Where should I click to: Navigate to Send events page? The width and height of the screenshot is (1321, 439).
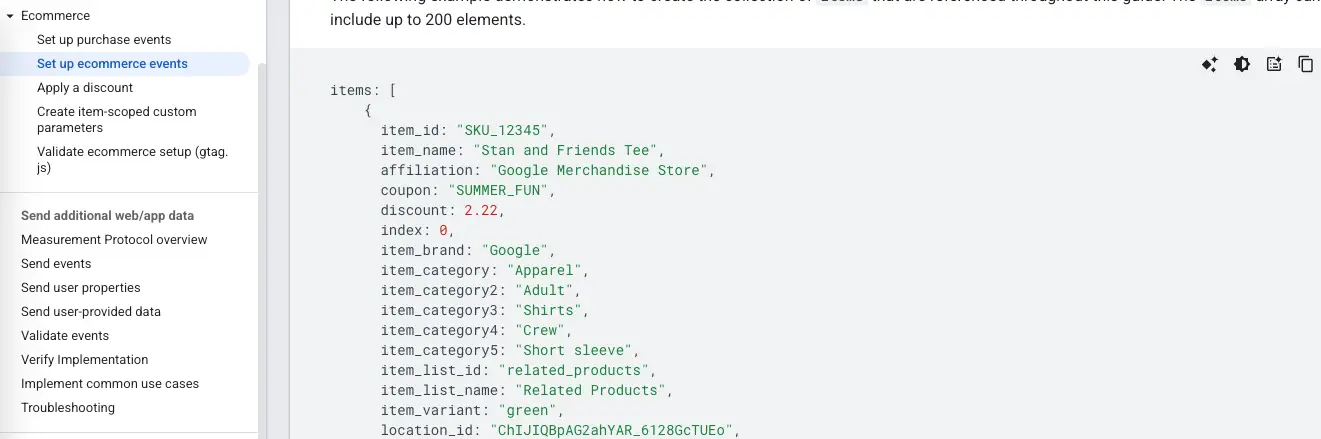pyautogui.click(x=56, y=264)
